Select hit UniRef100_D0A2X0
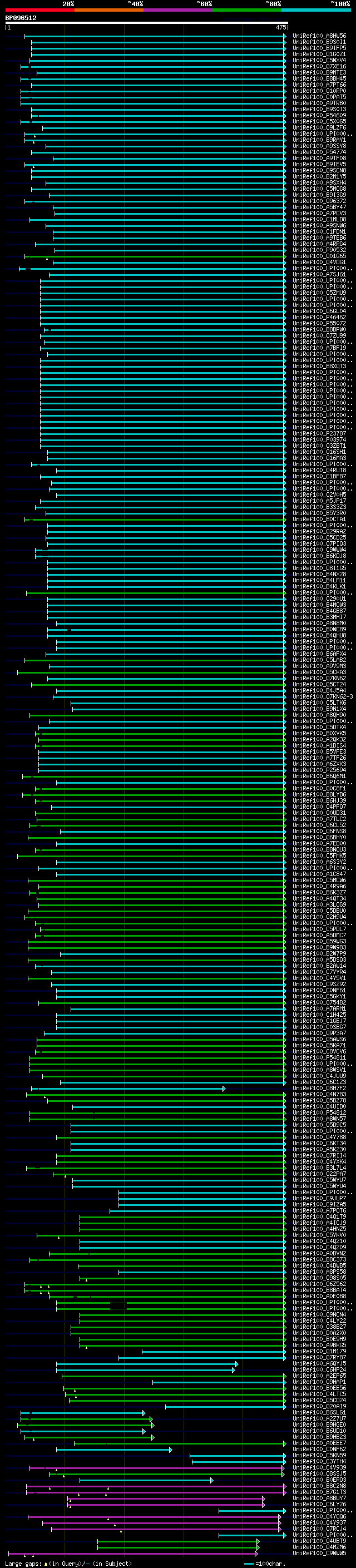This screenshot has height=1568, width=356. coord(319,1332)
